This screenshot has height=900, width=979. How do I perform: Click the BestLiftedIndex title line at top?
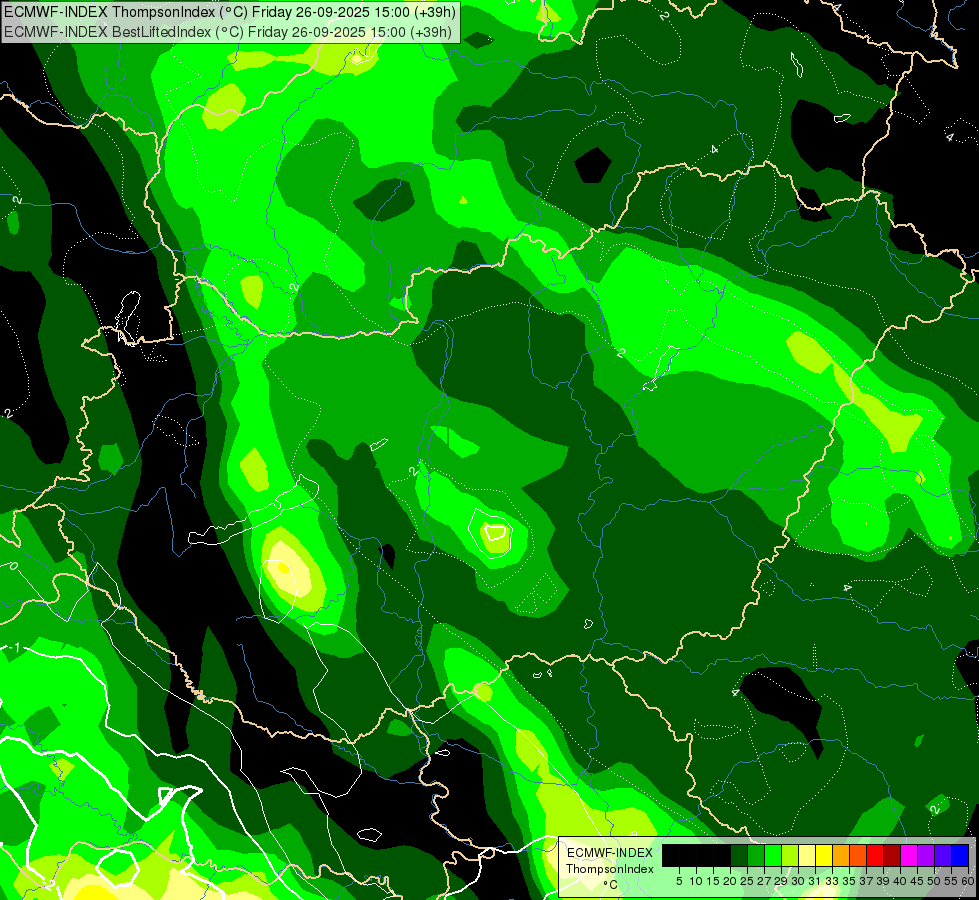(x=228, y=31)
